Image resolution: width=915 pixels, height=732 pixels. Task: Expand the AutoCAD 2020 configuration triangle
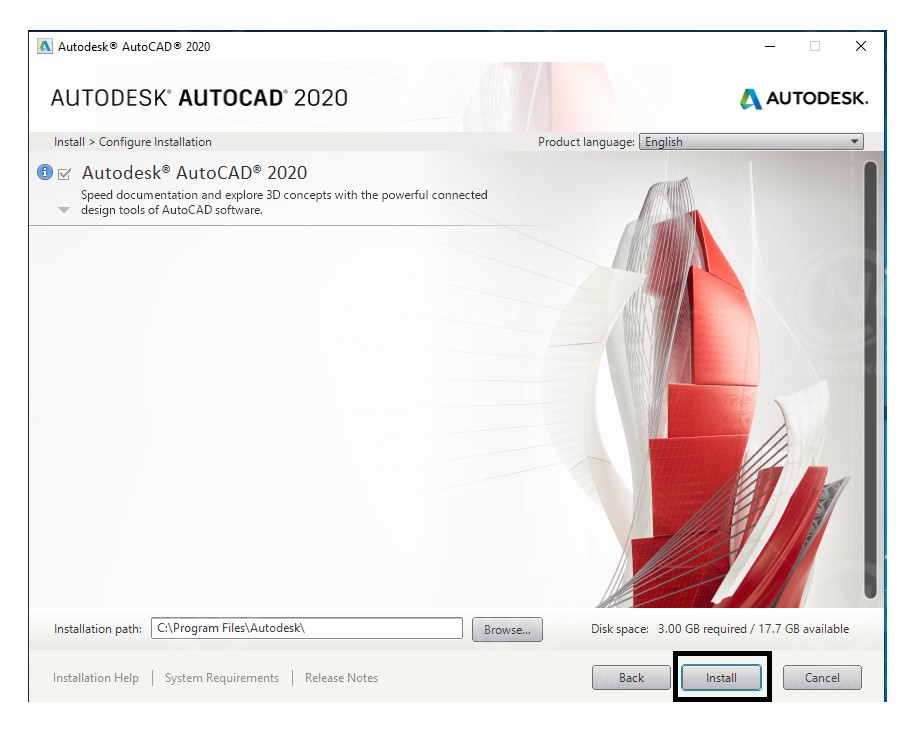click(x=64, y=211)
